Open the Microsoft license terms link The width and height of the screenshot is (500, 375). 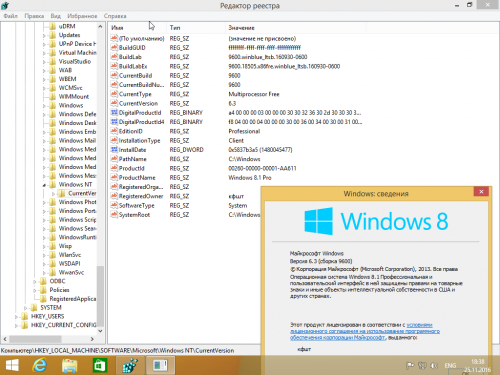coord(365,331)
